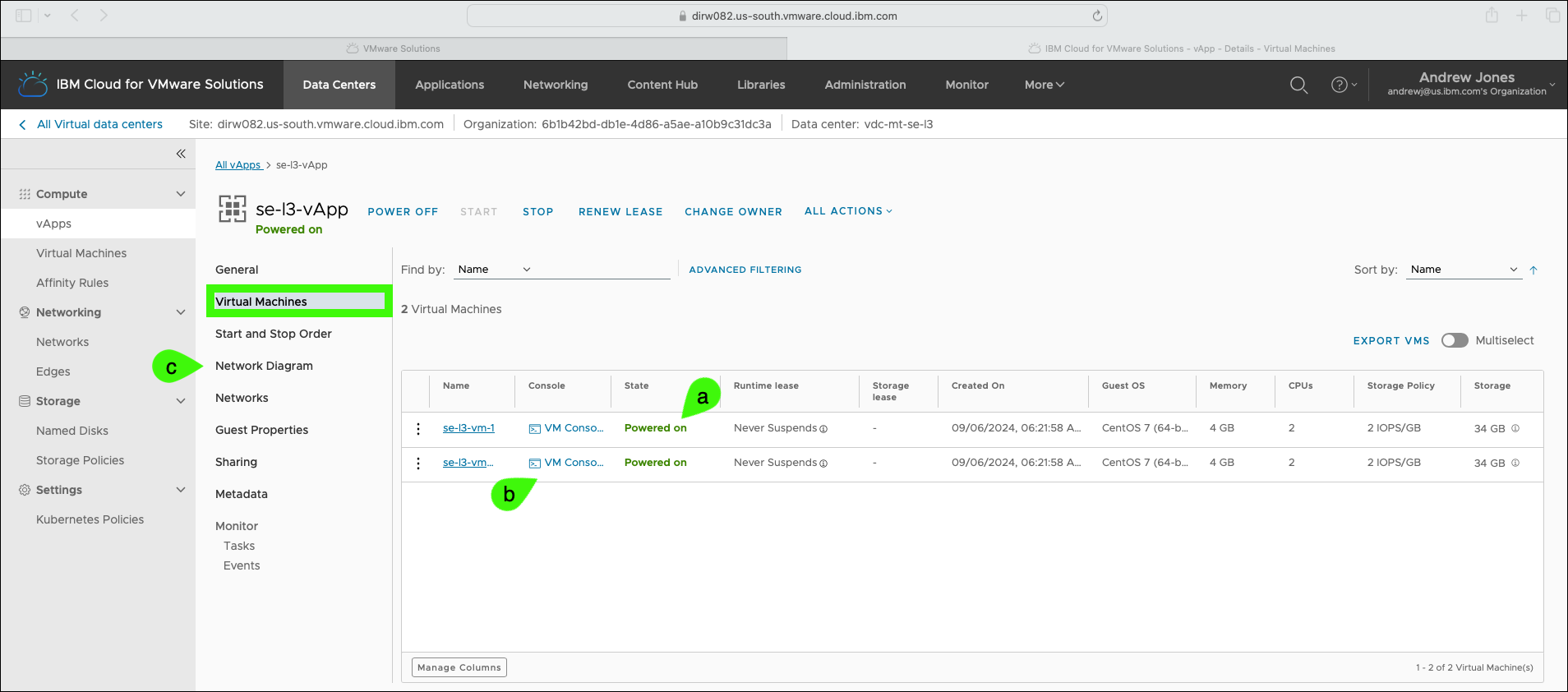Open Start and Stop Order section
1568x692 pixels.
click(x=274, y=334)
